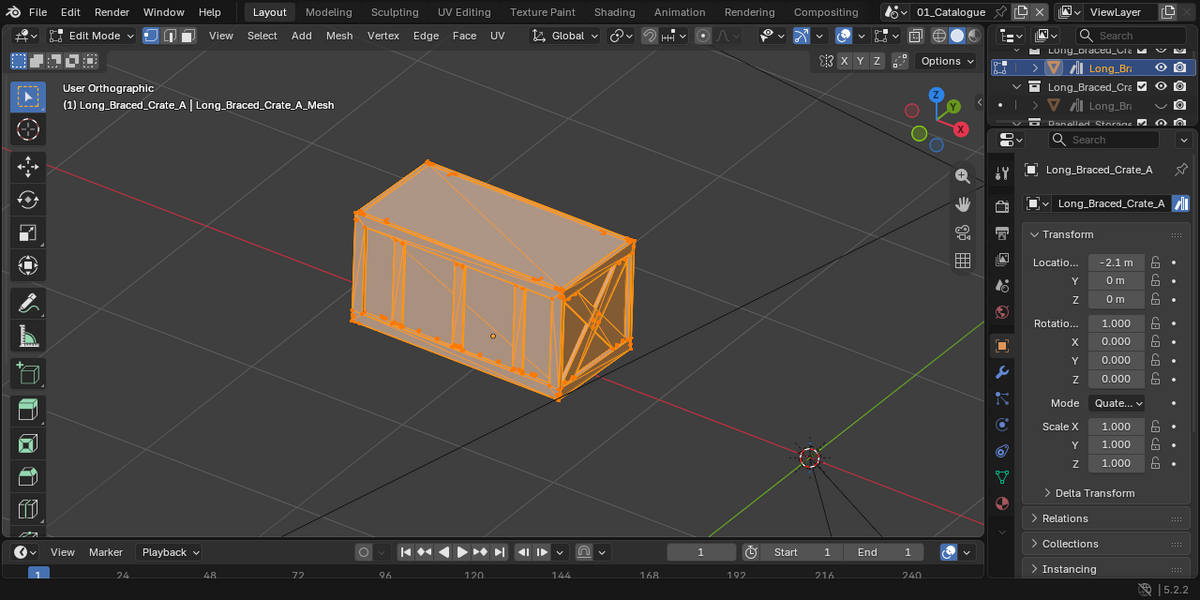Screen dimensions: 1200x600
Task: Activate the Extrude Region tool
Action: 28,410
